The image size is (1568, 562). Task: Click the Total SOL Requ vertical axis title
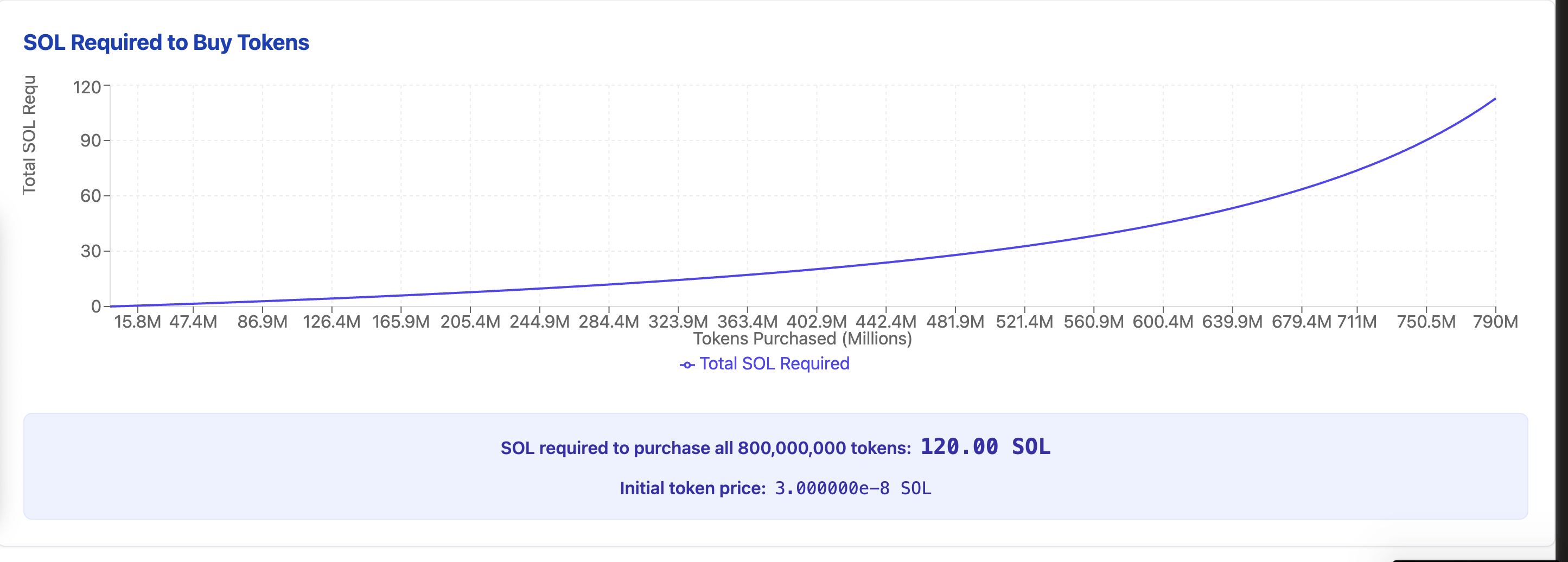pyautogui.click(x=29, y=135)
